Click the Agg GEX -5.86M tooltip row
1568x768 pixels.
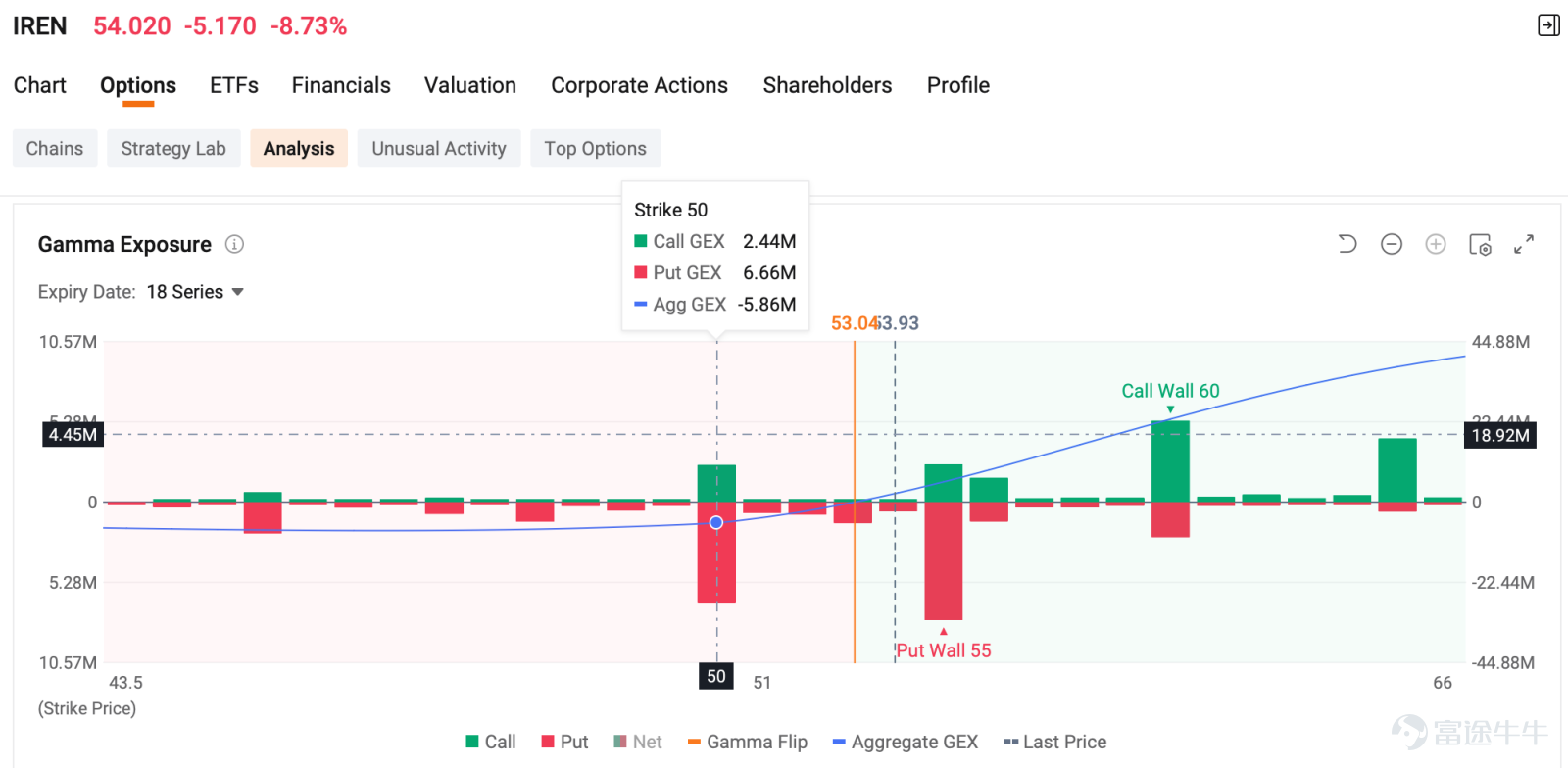[715, 304]
